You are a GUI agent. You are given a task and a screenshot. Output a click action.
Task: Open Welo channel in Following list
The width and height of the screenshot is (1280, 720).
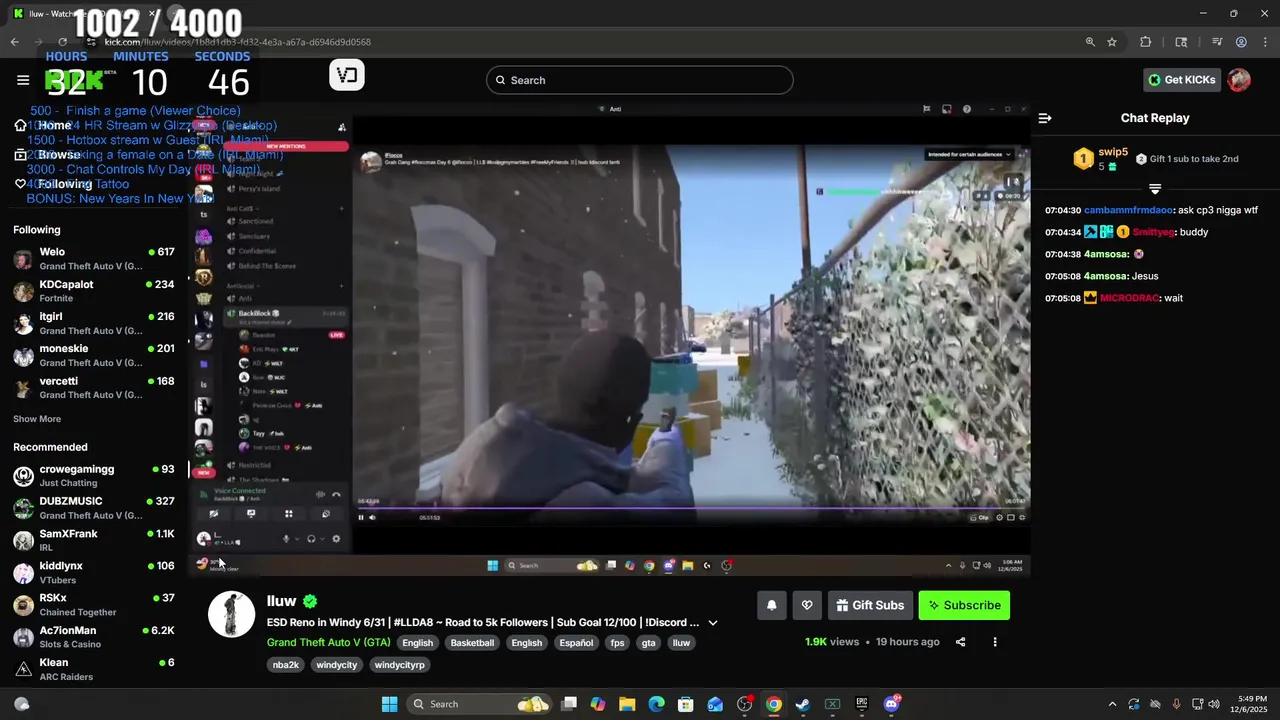point(96,259)
